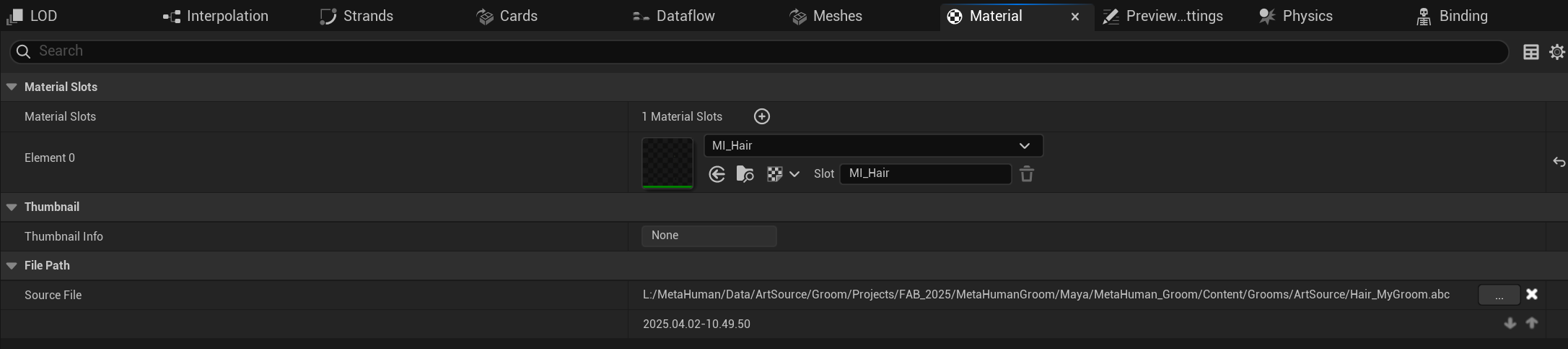Add a new material slot
Viewport: 1568px width, 349px height.
click(x=762, y=116)
